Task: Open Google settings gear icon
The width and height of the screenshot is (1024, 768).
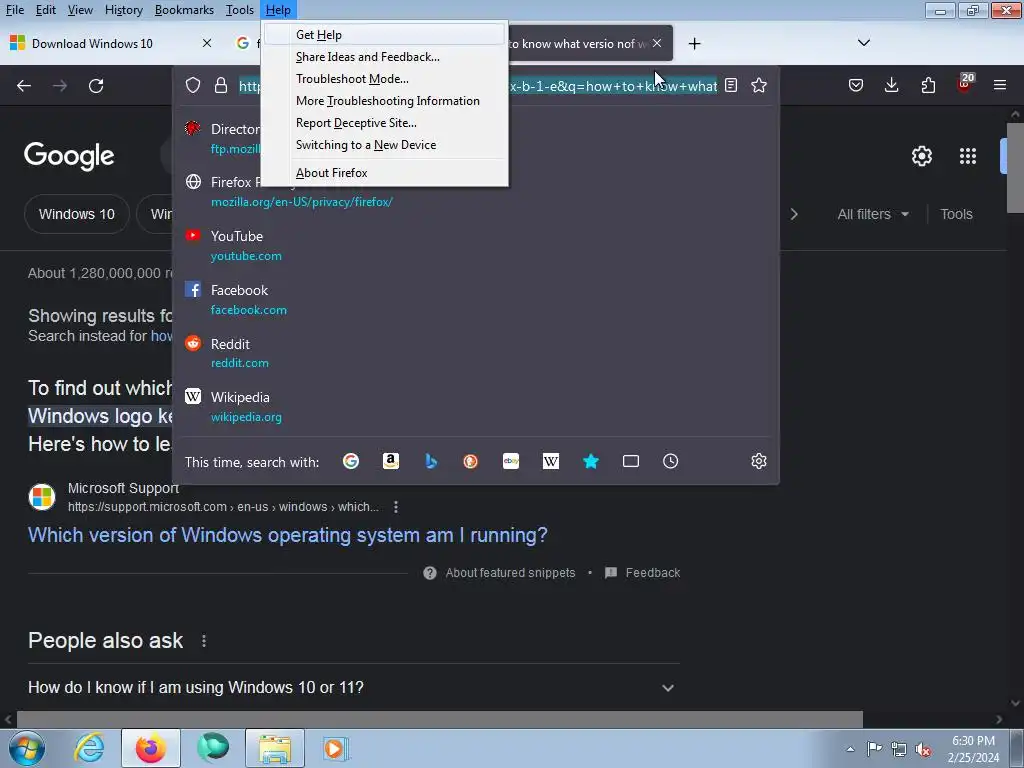Action: 921,156
